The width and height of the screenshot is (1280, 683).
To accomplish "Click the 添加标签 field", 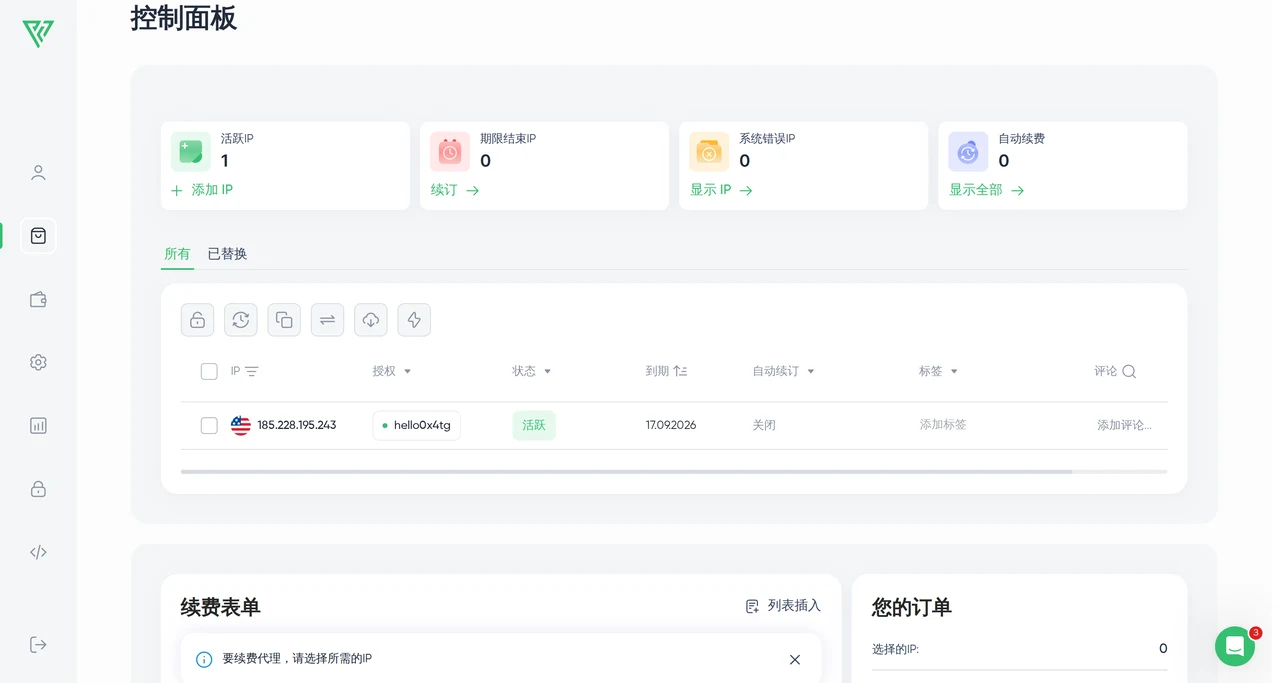I will point(943,425).
